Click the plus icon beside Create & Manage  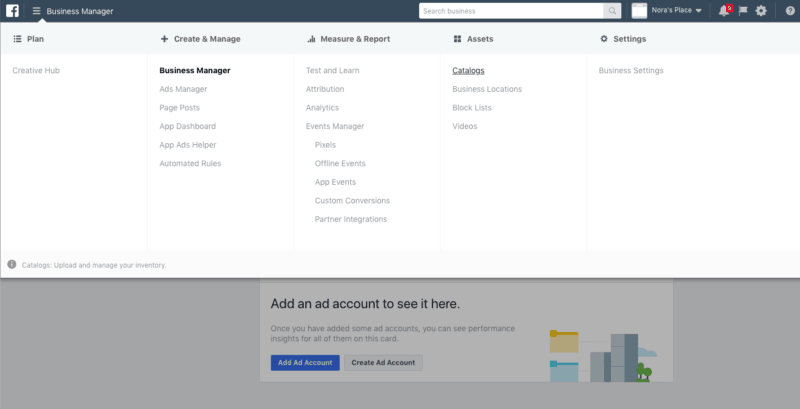pyautogui.click(x=164, y=39)
